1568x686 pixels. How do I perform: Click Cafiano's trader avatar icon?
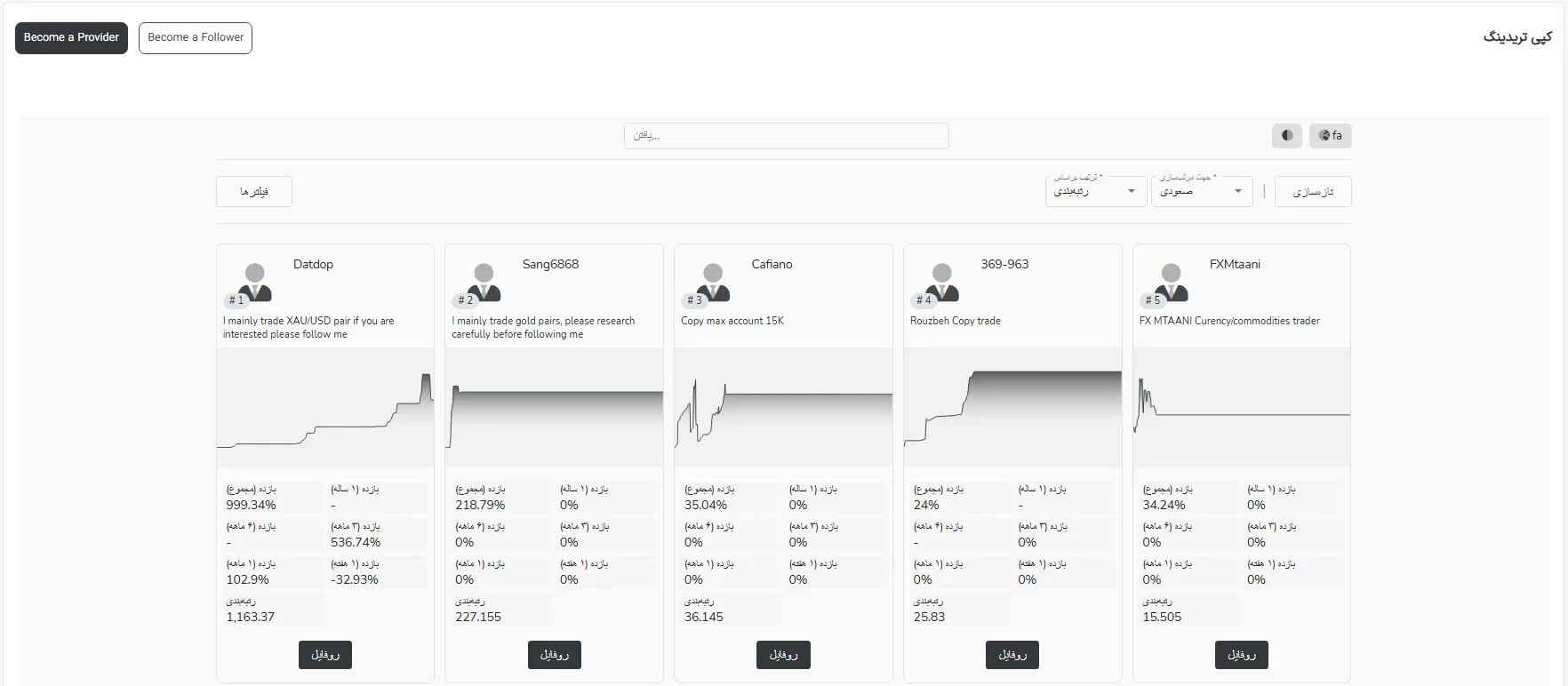pos(713,281)
